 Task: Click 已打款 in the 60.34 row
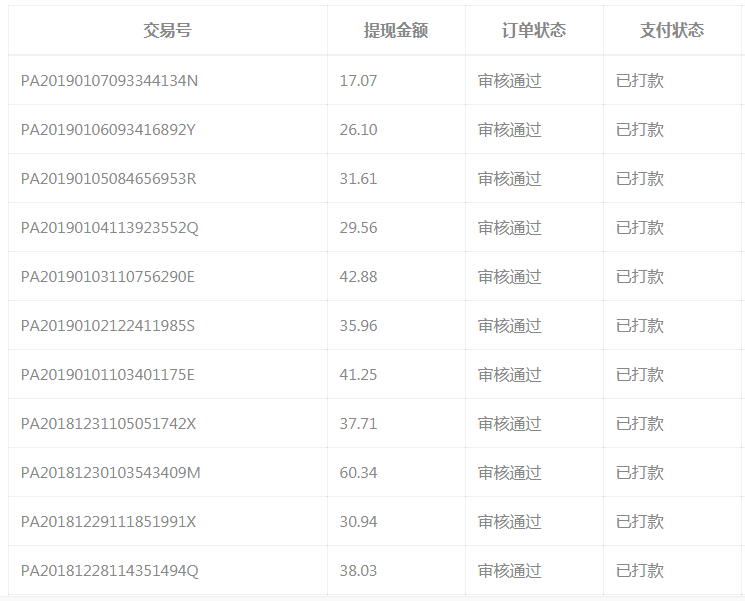pos(640,473)
